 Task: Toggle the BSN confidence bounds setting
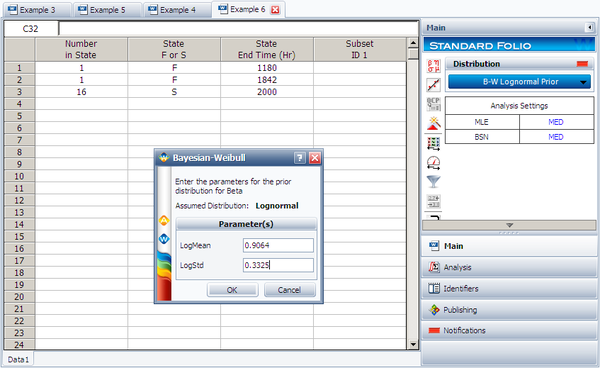coord(482,137)
